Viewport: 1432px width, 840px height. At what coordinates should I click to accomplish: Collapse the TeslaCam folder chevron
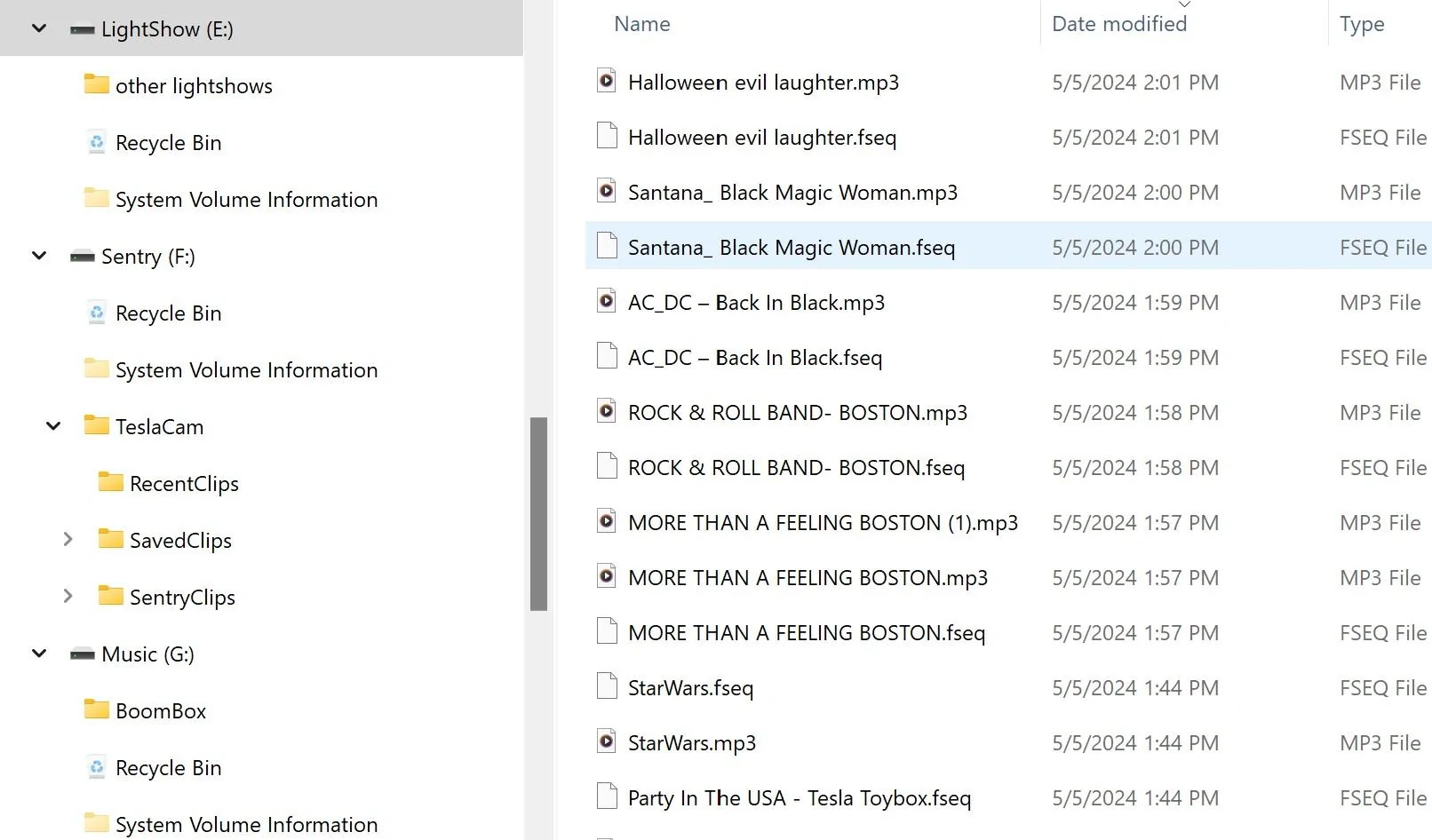click(53, 426)
